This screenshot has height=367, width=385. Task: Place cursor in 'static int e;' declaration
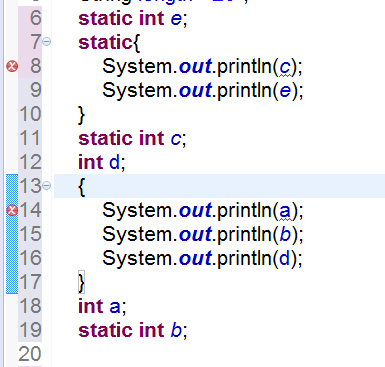pos(133,18)
